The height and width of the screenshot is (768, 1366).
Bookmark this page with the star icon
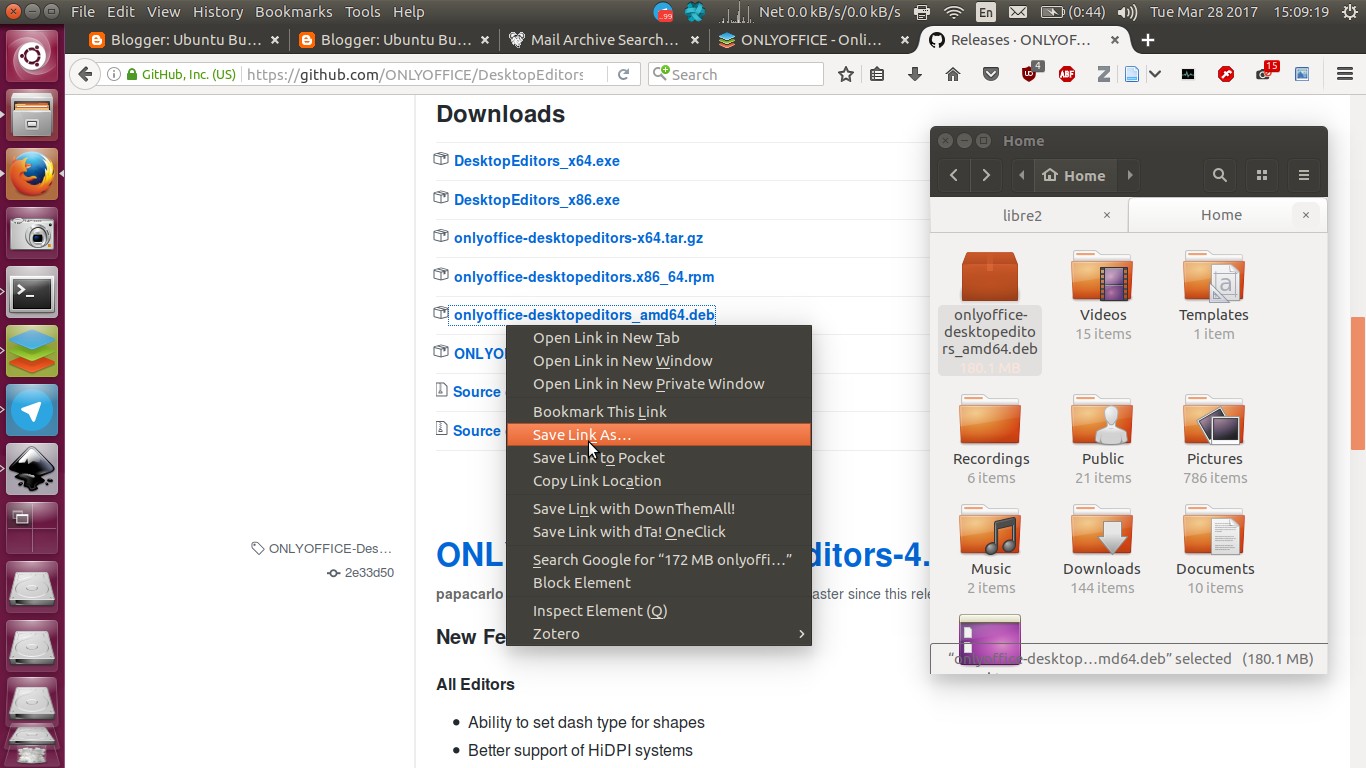[846, 74]
